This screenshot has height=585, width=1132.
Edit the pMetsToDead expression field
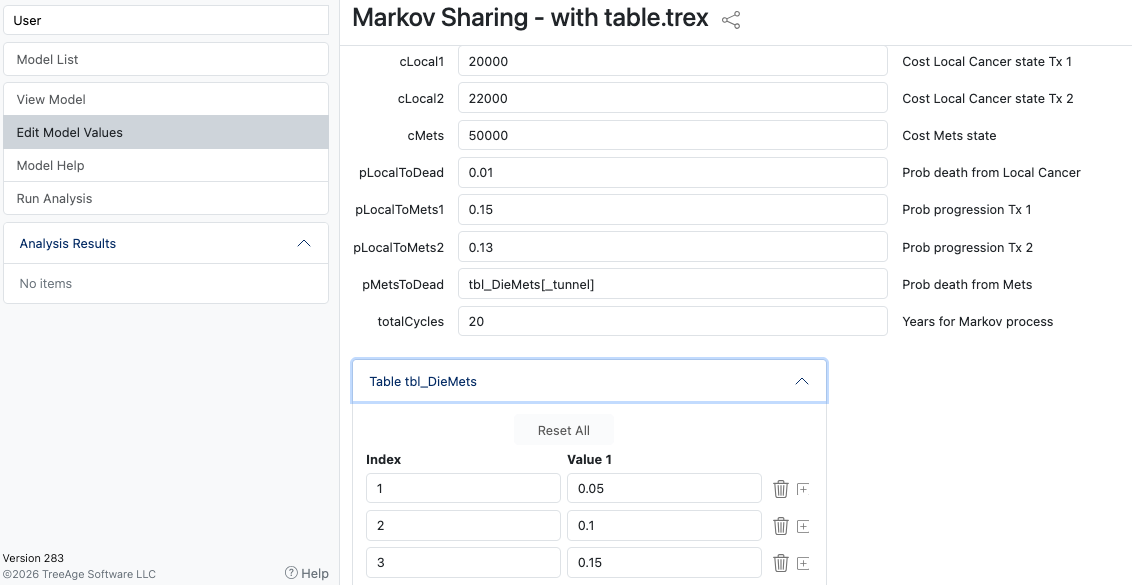pos(672,284)
